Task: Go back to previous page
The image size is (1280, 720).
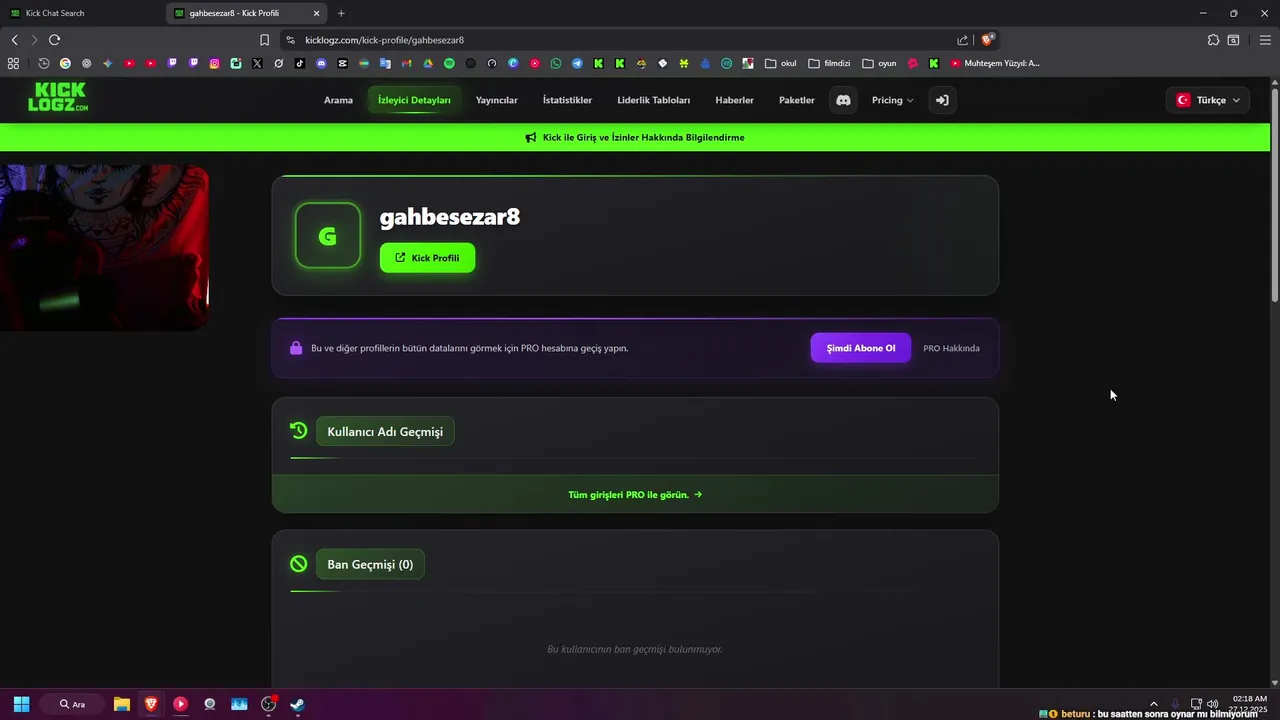Action: [14, 40]
